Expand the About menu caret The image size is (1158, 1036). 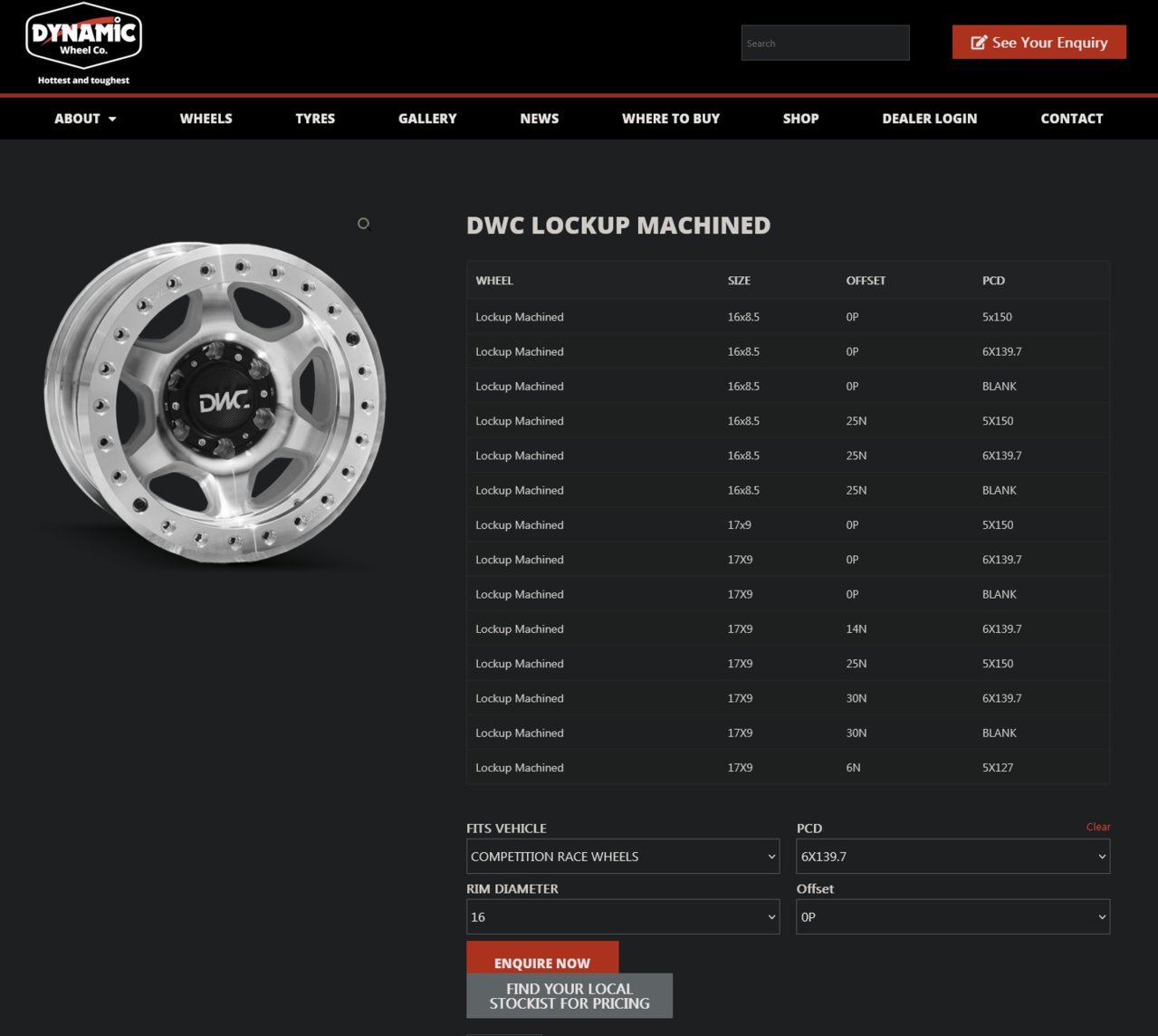click(112, 119)
